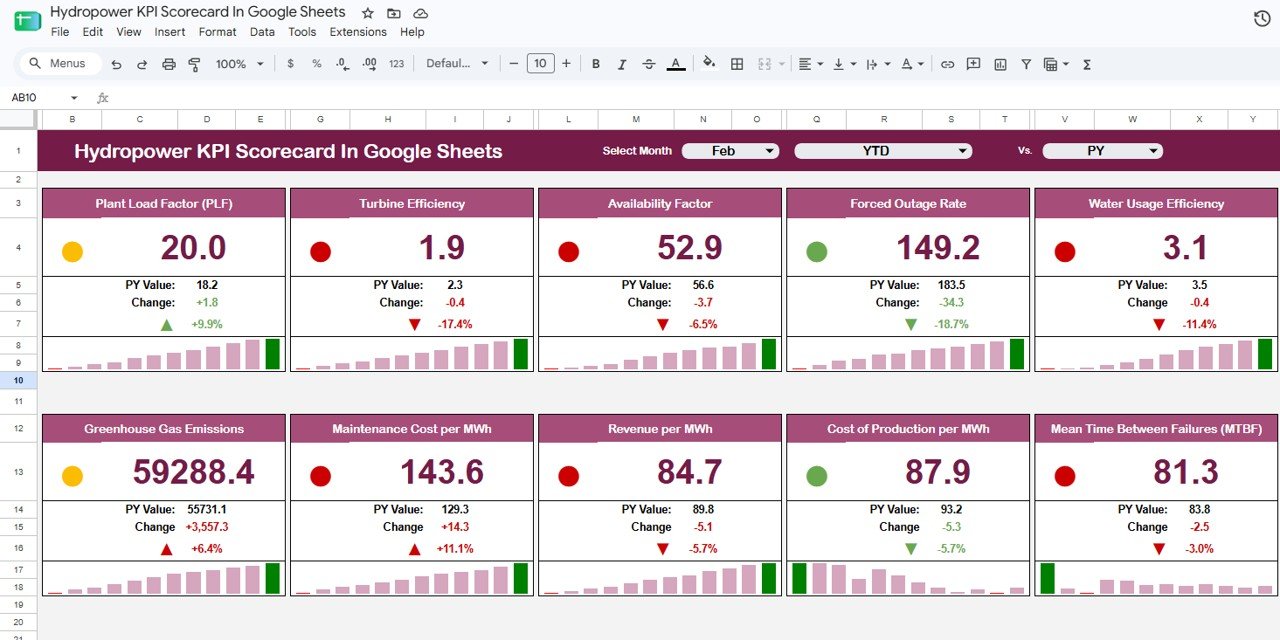Screen dimensions: 1280x640
Task: Open the Data menu
Action: pos(262,32)
